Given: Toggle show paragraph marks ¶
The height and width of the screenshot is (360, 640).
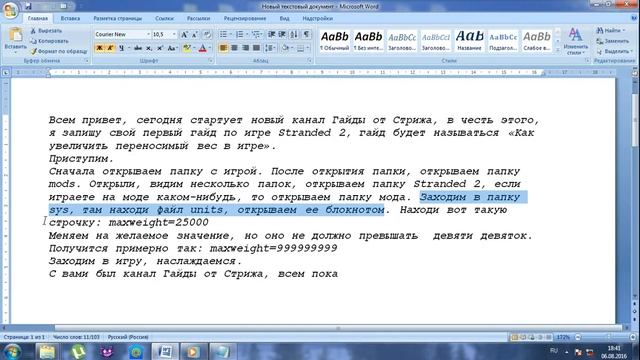Looking at the screenshot, I should tap(306, 34).
